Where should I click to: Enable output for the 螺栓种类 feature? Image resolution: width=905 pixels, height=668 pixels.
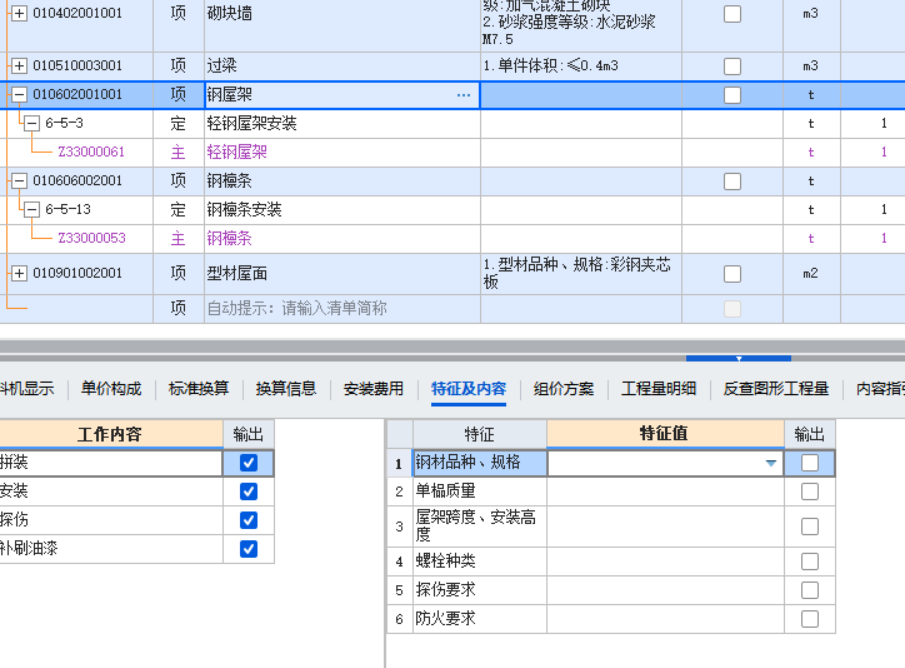(809, 561)
